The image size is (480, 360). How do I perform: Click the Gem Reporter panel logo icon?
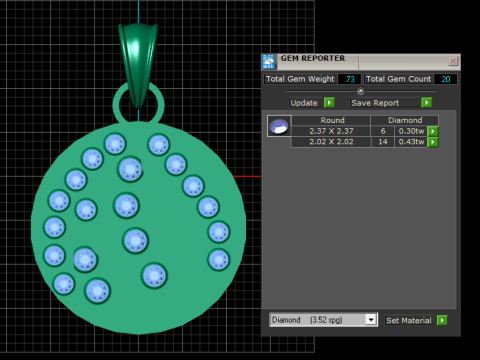pos(269,62)
